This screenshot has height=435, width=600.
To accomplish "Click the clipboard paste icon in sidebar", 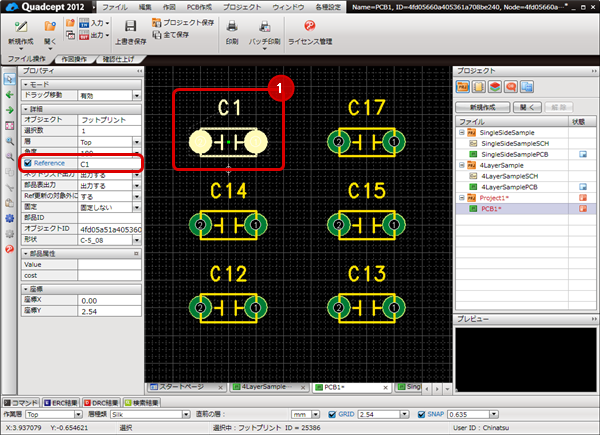I will 9,203.
